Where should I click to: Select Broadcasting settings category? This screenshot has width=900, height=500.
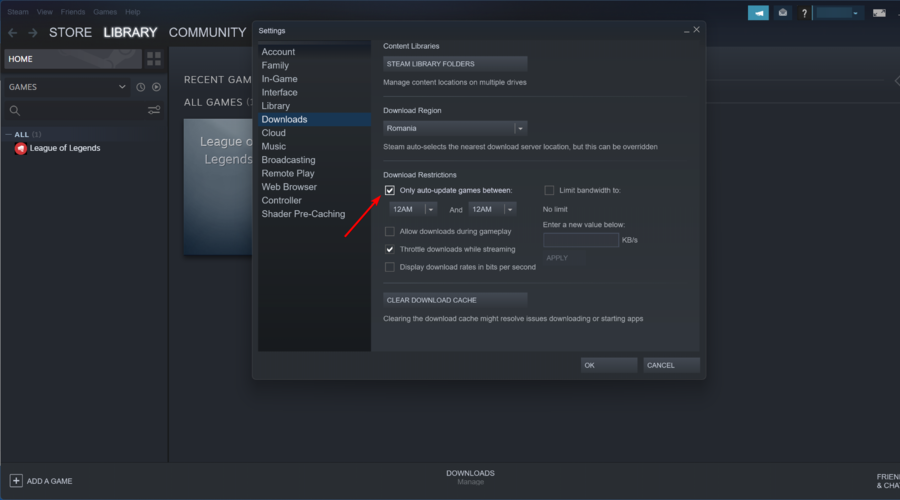point(314,160)
